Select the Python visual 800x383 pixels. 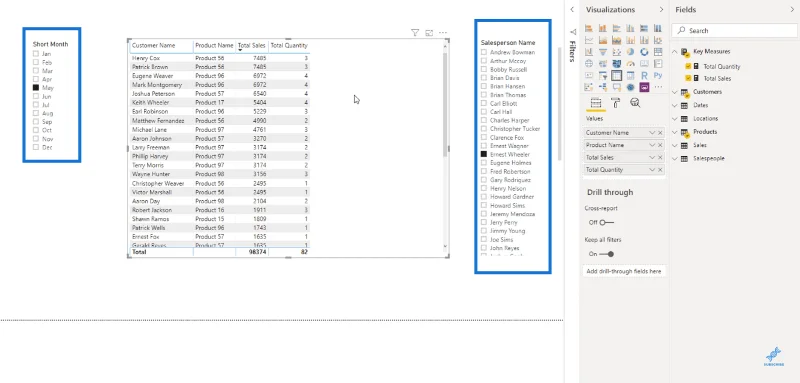[658, 75]
